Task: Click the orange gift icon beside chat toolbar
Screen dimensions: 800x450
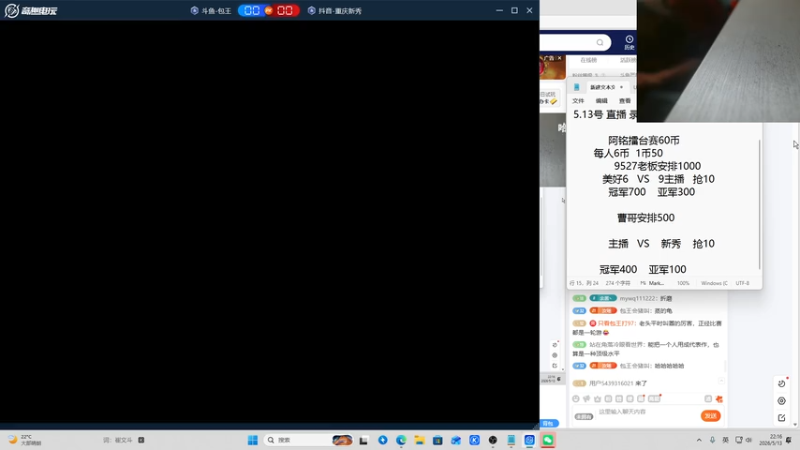Action: (719, 399)
